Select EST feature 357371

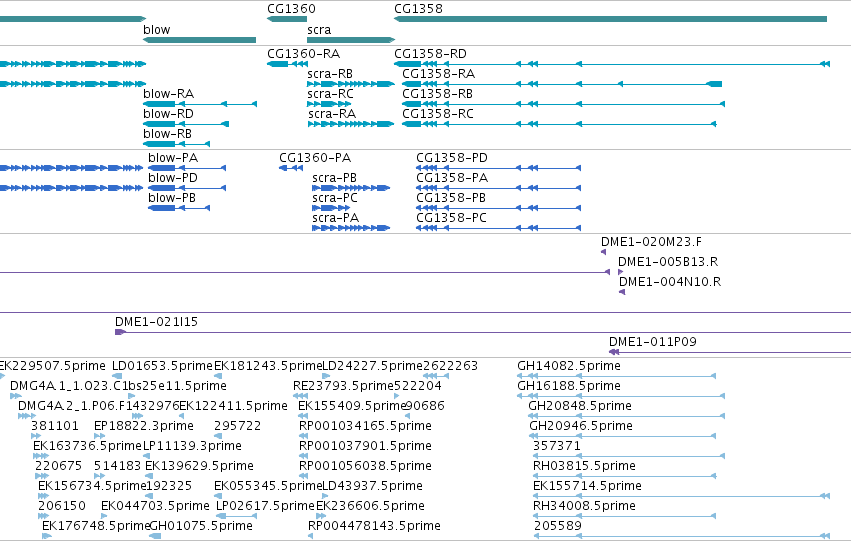point(629,457)
